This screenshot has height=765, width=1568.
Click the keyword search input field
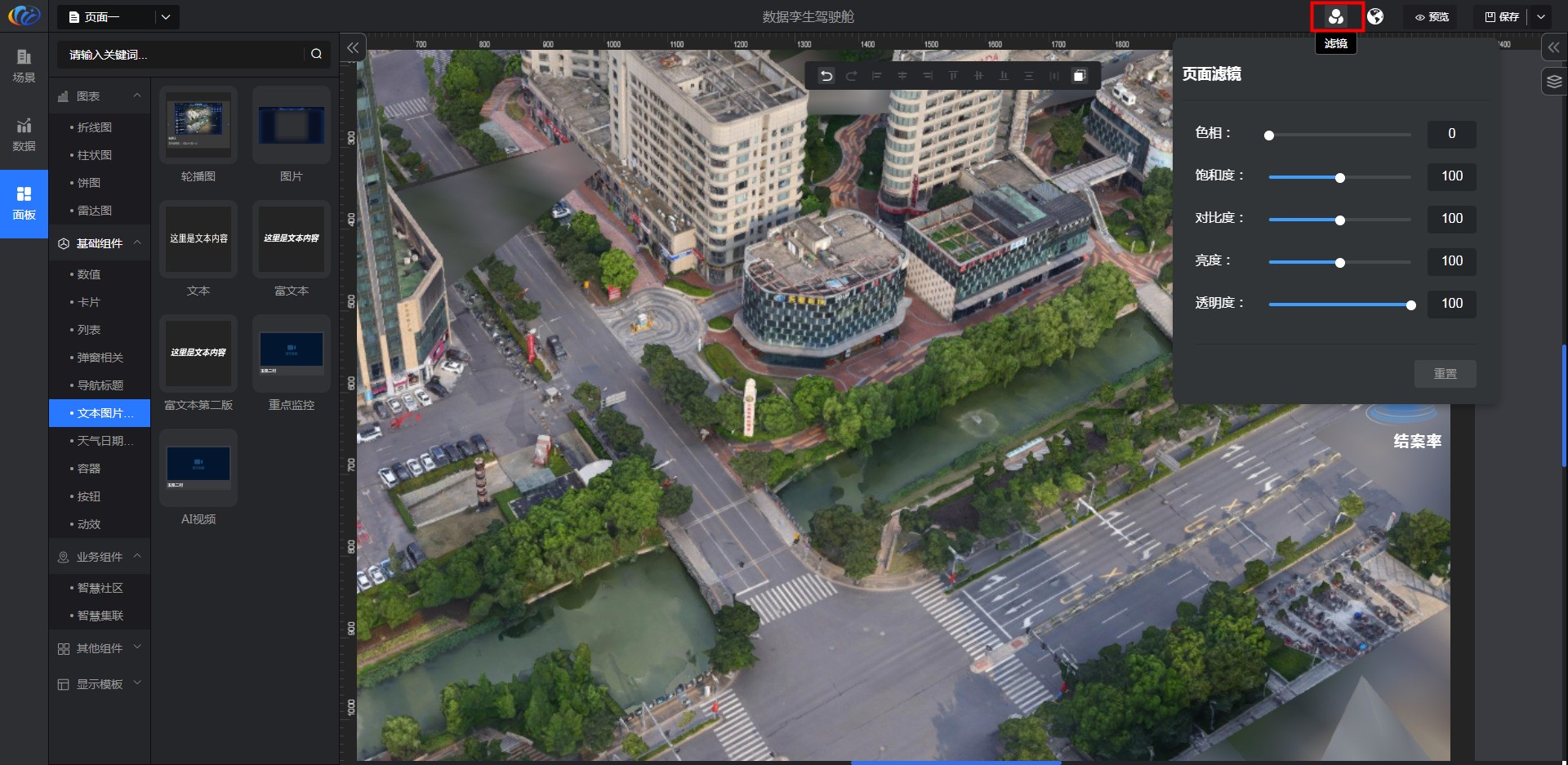tap(184, 55)
